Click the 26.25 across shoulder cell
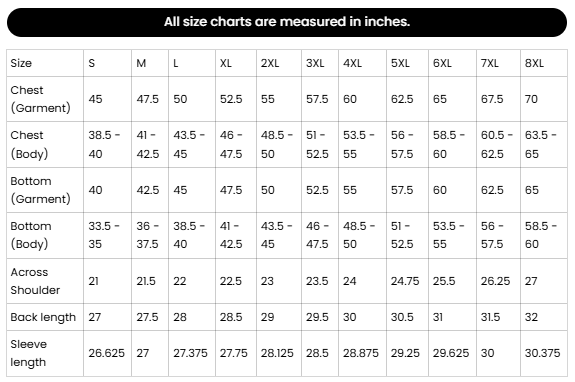This screenshot has width=575, height=382. pyautogui.click(x=498, y=281)
